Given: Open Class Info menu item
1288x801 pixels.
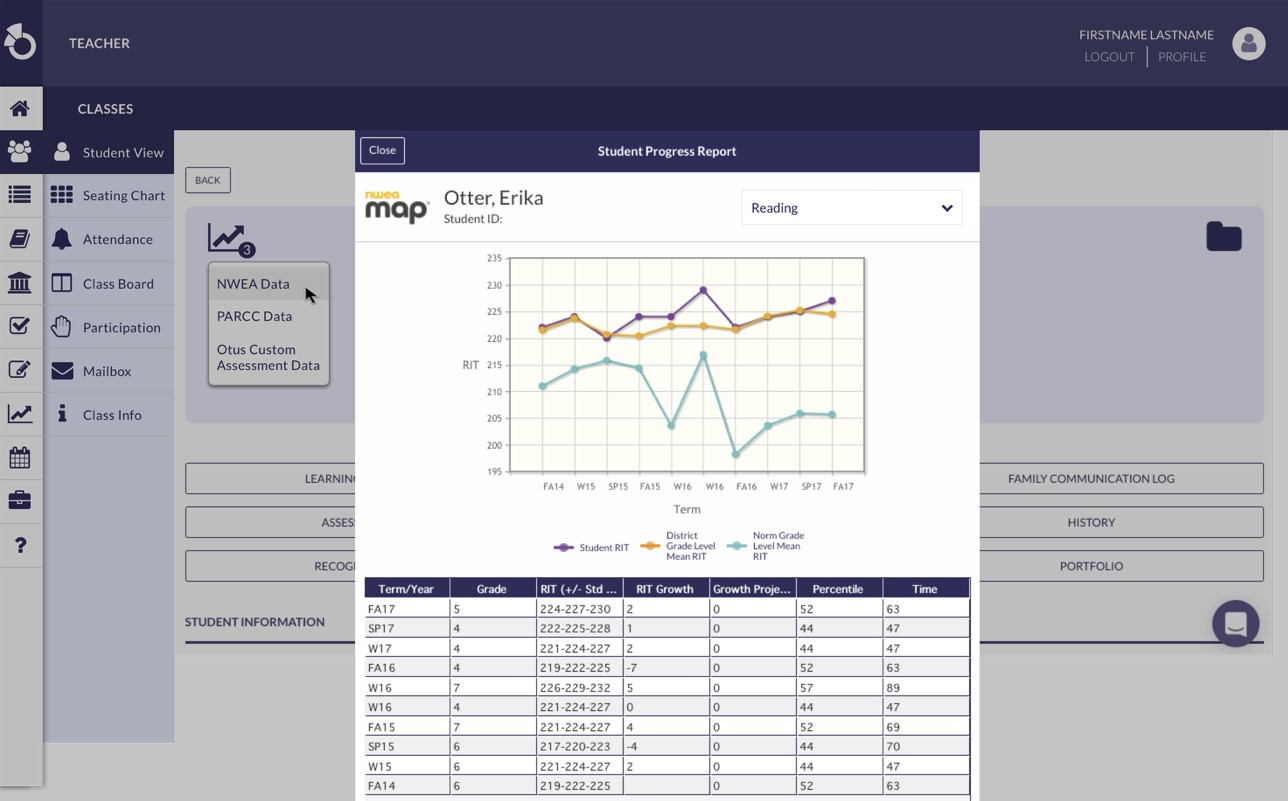Looking at the screenshot, I should (109, 414).
